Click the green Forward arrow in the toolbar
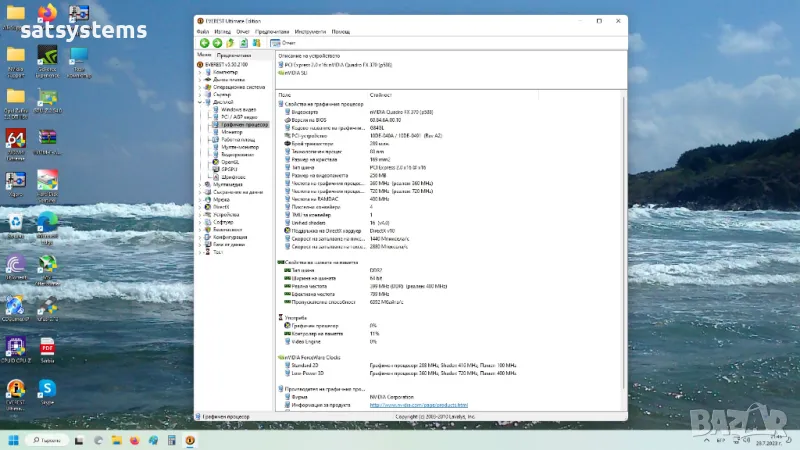This screenshot has width=800, height=450. pyautogui.click(x=216, y=43)
